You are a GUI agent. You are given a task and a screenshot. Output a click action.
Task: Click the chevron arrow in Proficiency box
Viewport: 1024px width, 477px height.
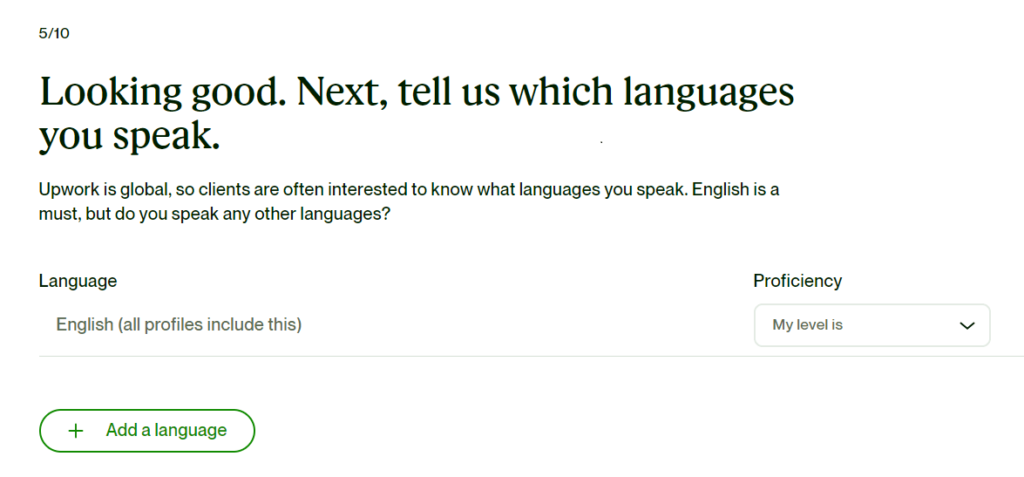point(967,325)
